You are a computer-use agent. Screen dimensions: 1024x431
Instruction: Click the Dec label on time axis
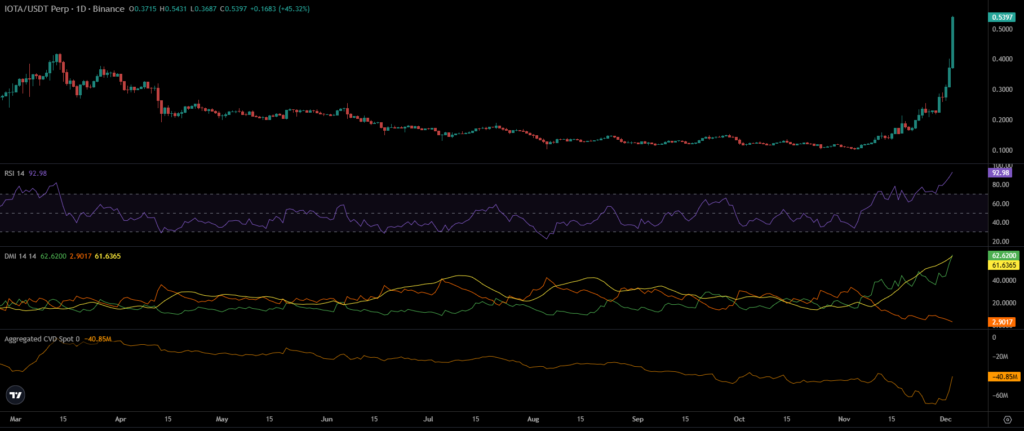pos(946,419)
